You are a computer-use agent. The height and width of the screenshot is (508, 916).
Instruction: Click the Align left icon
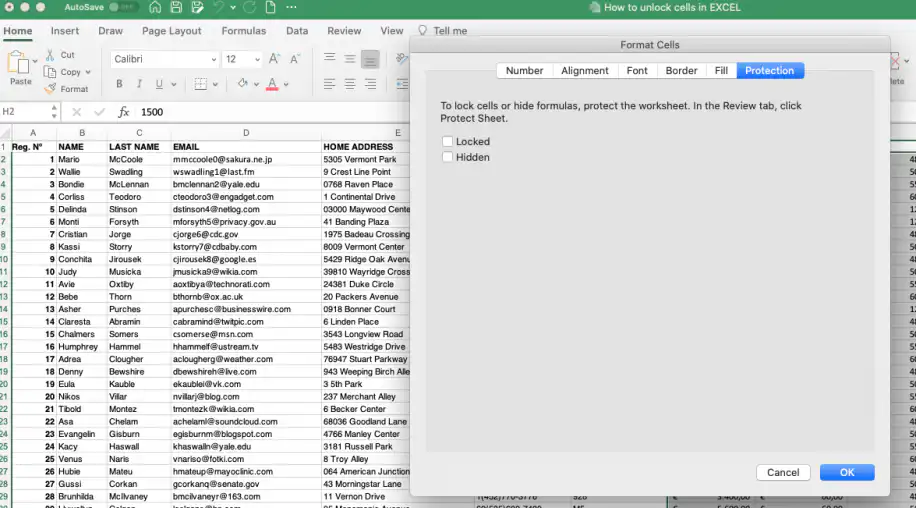[x=329, y=84]
